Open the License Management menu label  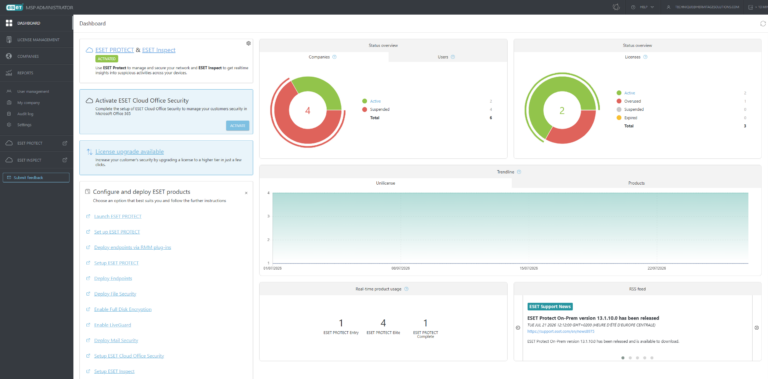(38, 40)
